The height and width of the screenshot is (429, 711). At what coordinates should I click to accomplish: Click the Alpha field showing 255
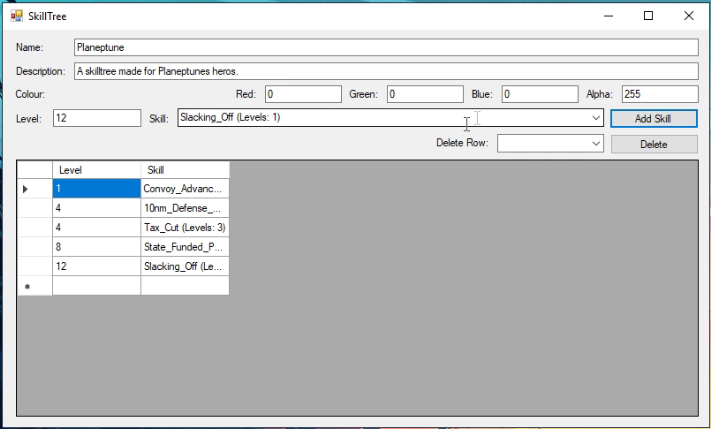660,94
